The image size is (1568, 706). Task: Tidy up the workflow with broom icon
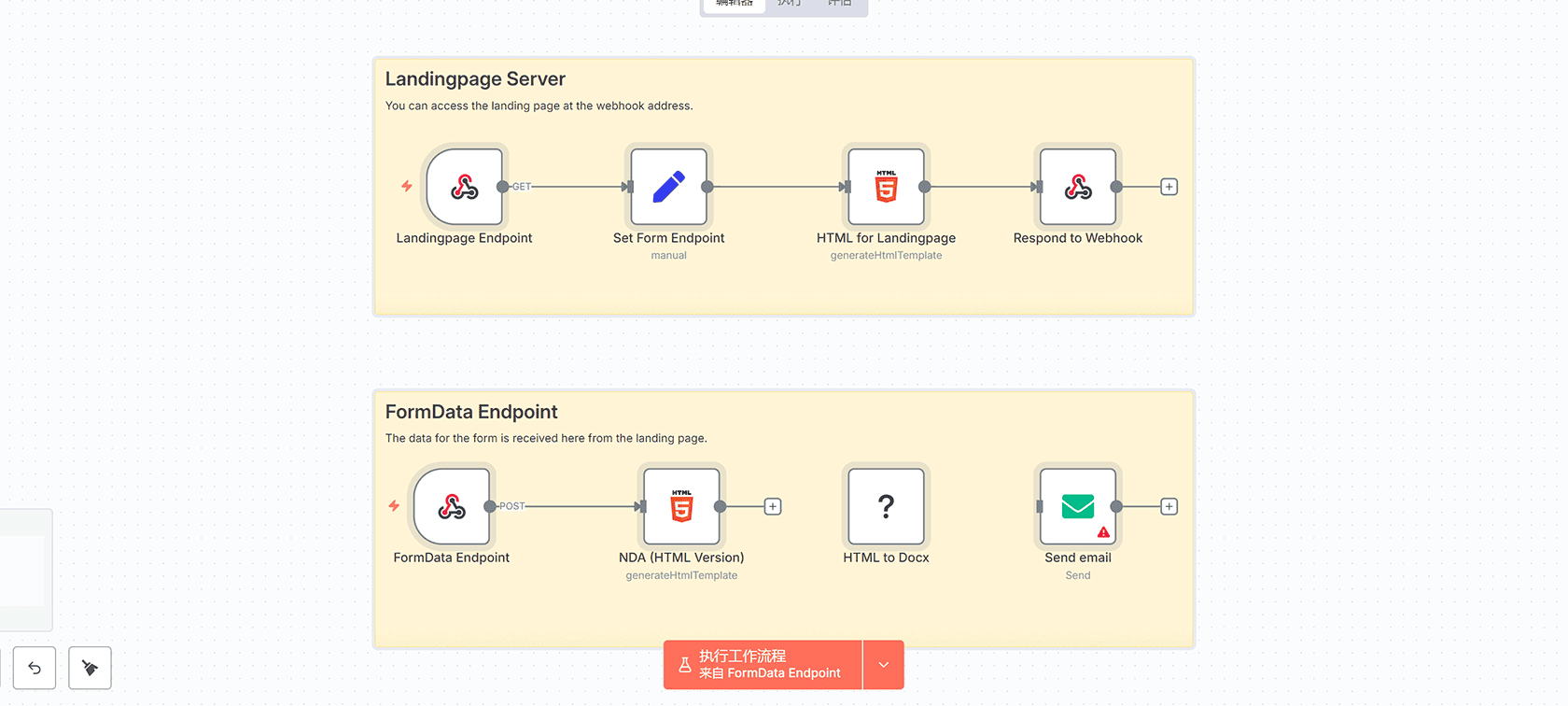click(x=90, y=668)
